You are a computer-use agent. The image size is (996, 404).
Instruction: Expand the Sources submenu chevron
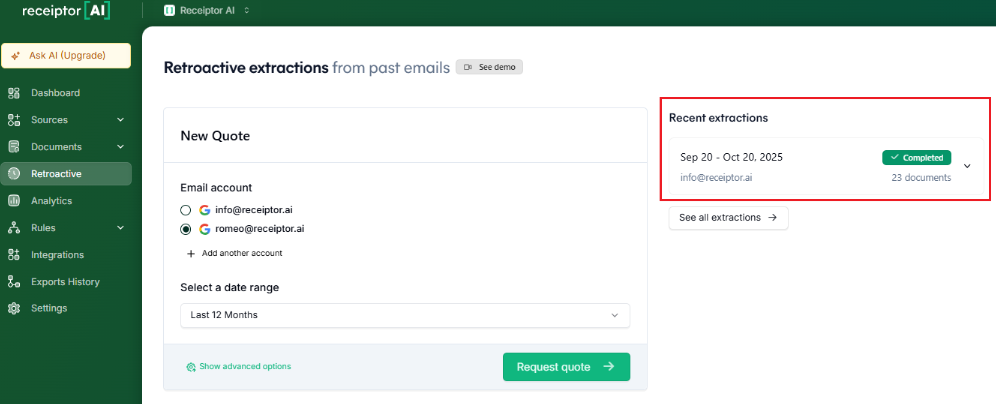(x=120, y=120)
